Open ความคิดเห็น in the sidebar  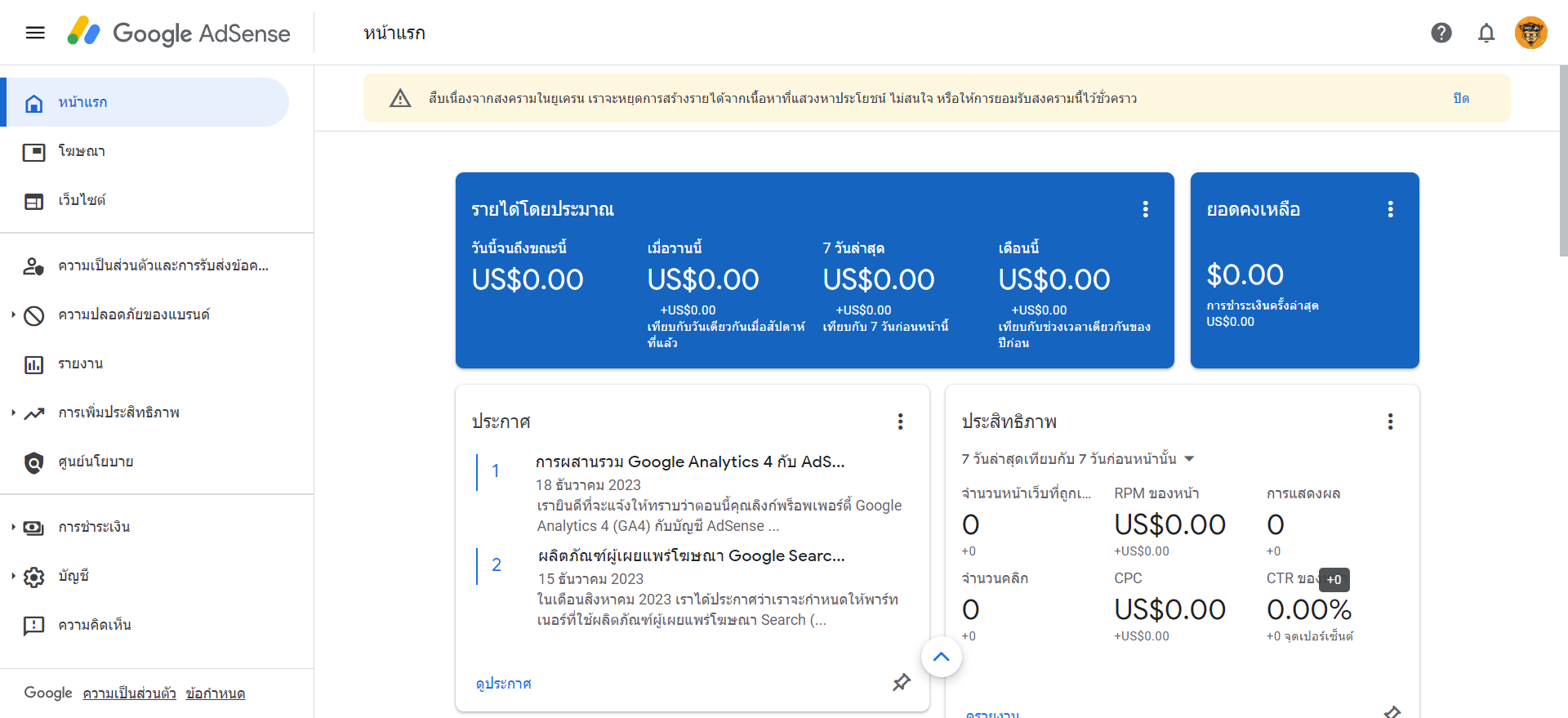(145, 625)
